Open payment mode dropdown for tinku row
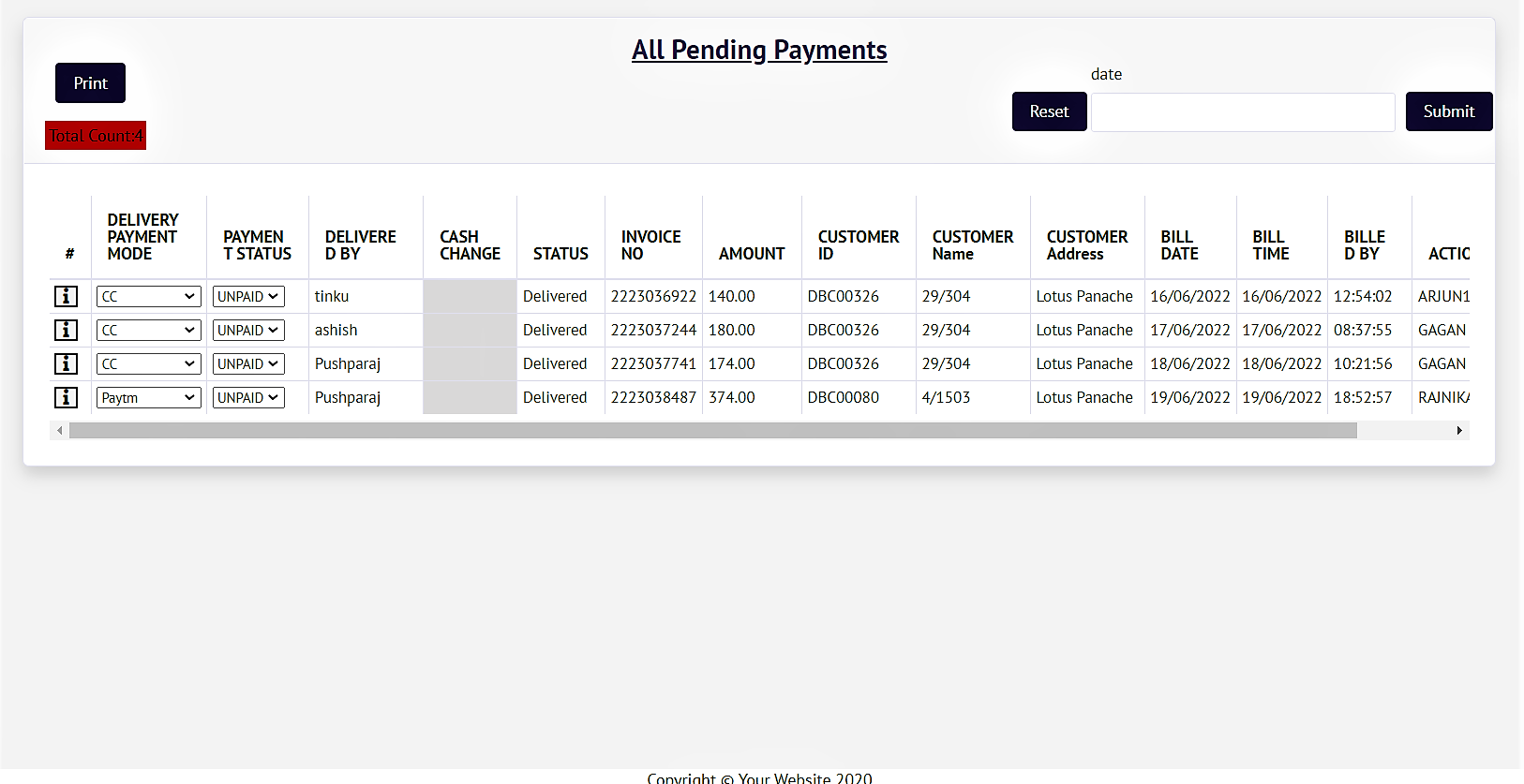The width and height of the screenshot is (1524, 784). (148, 297)
